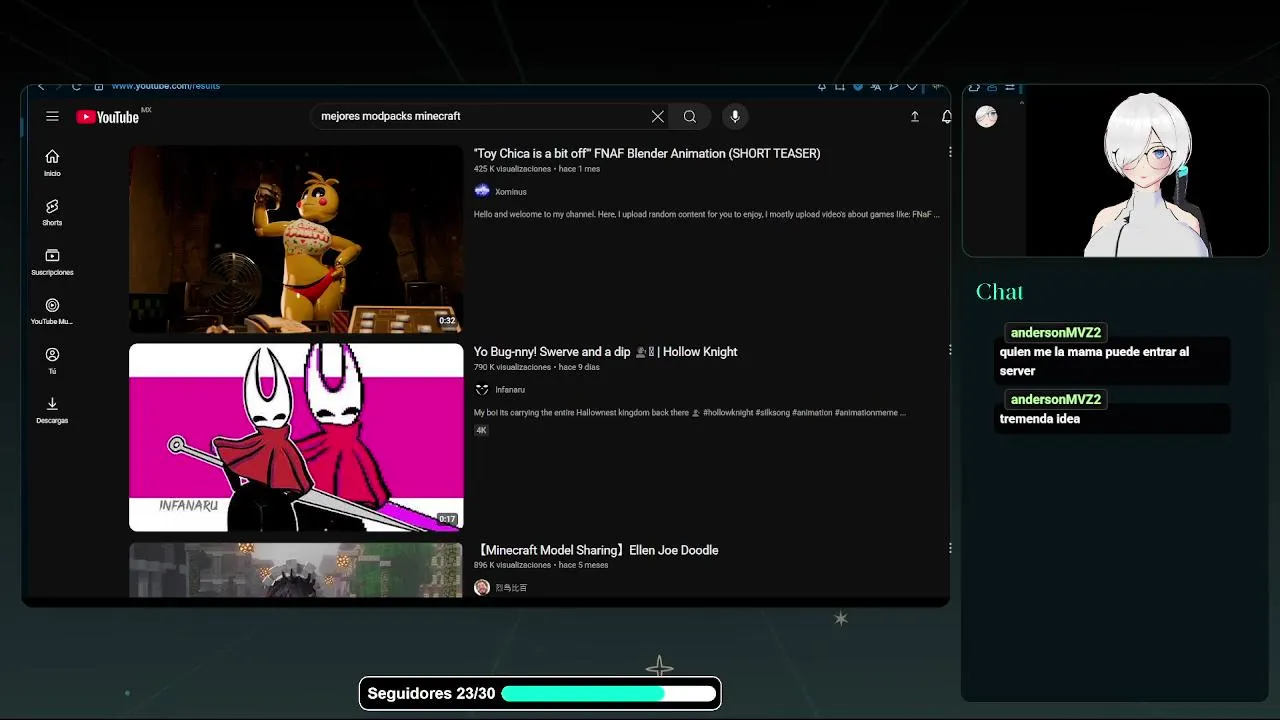Open the 'Ellen Joe Doodle' video title
Screen dimensions: 1280x720
point(596,550)
